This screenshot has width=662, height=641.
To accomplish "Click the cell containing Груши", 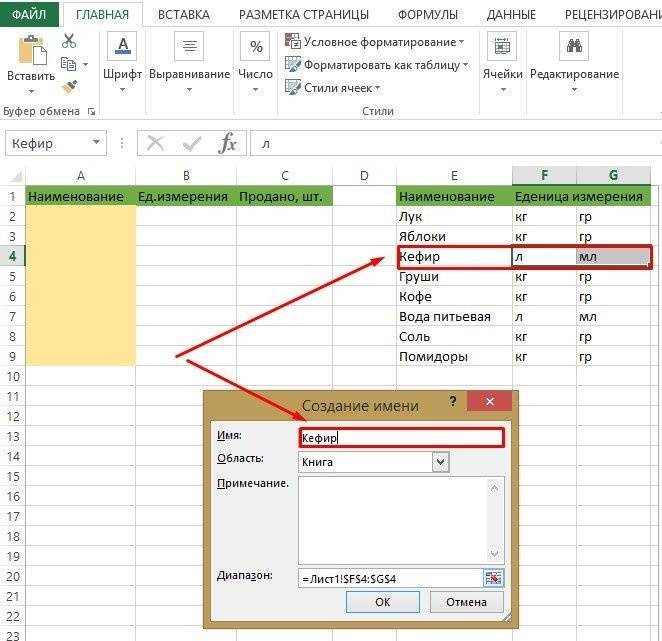I will (x=454, y=276).
